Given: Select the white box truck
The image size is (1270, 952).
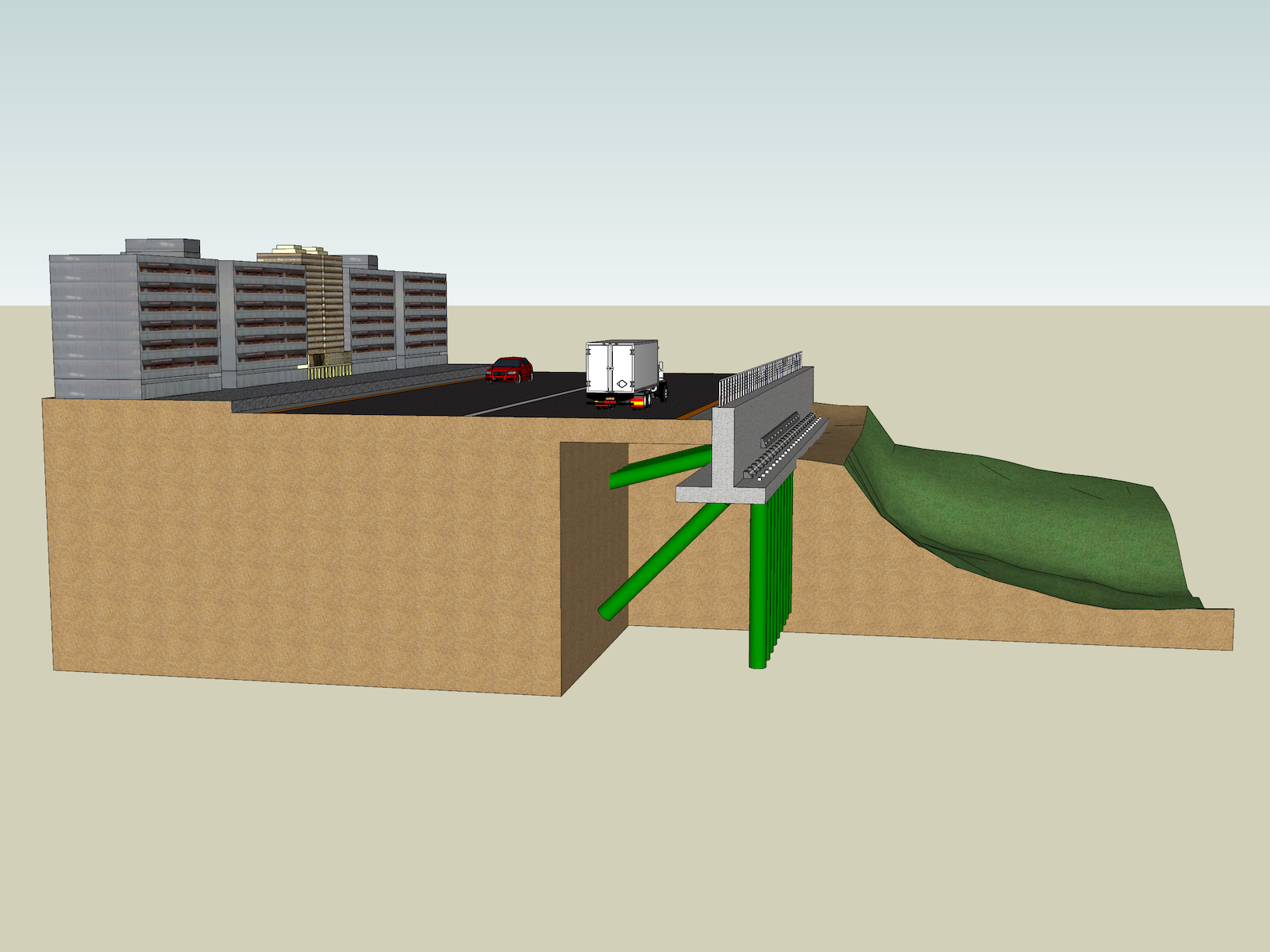Looking at the screenshot, I should click(625, 374).
